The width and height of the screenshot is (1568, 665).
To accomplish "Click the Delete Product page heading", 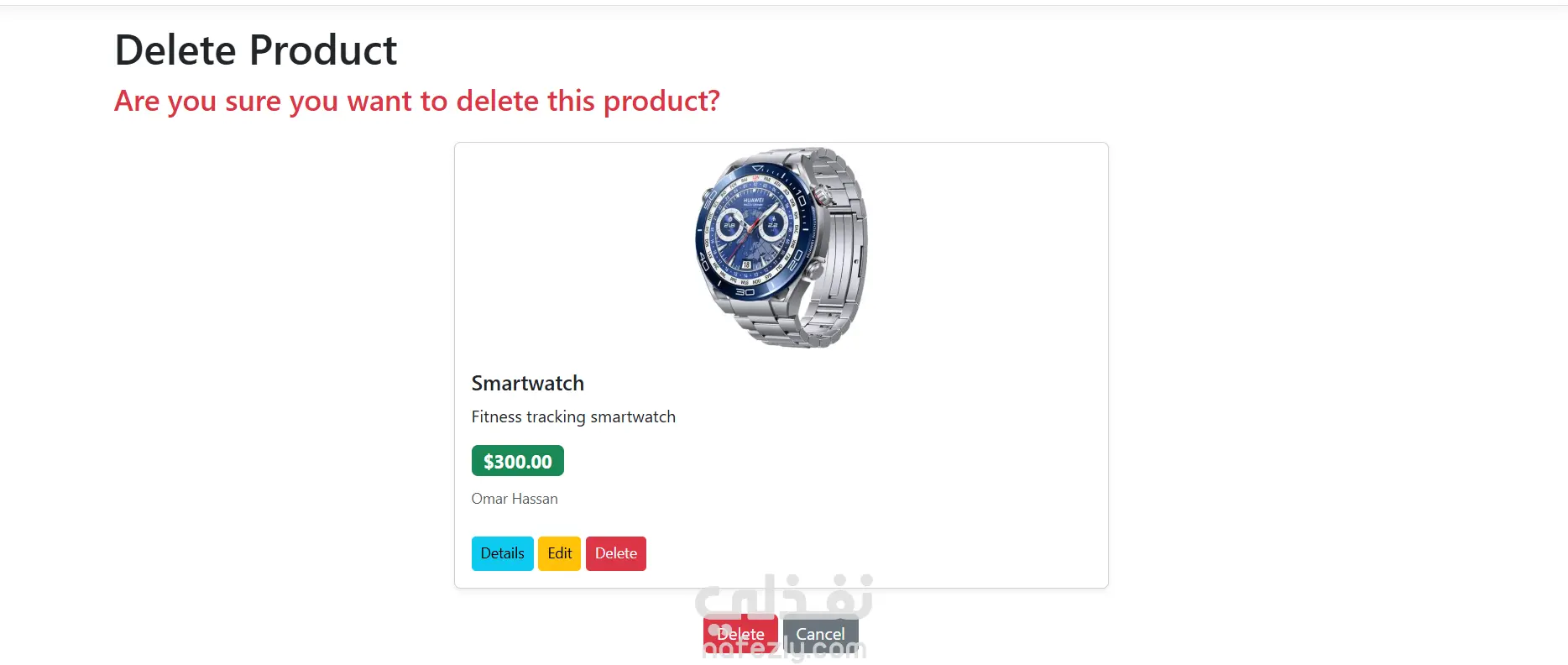I will pyautogui.click(x=255, y=50).
